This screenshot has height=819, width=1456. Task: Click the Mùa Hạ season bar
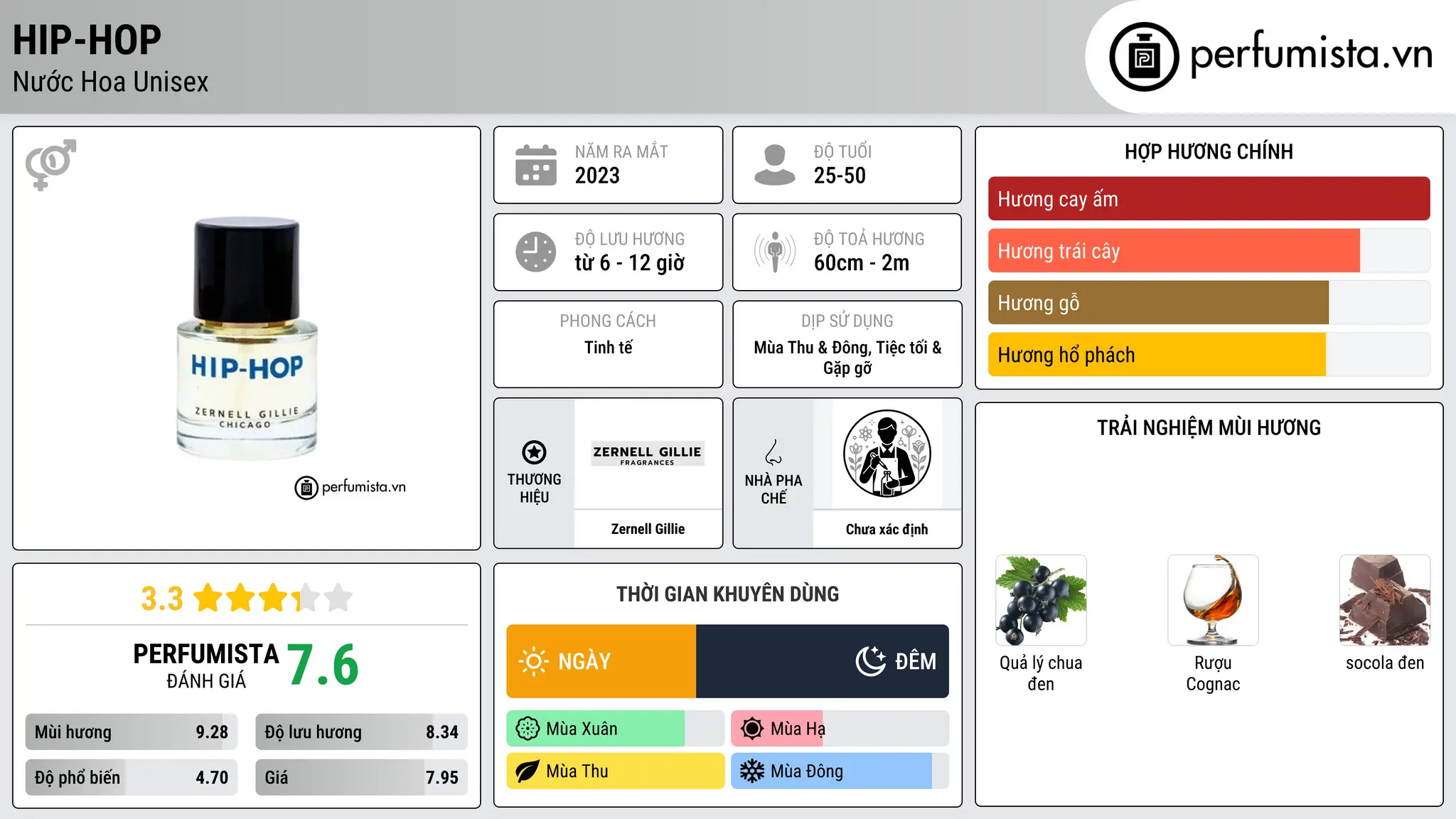tap(840, 729)
